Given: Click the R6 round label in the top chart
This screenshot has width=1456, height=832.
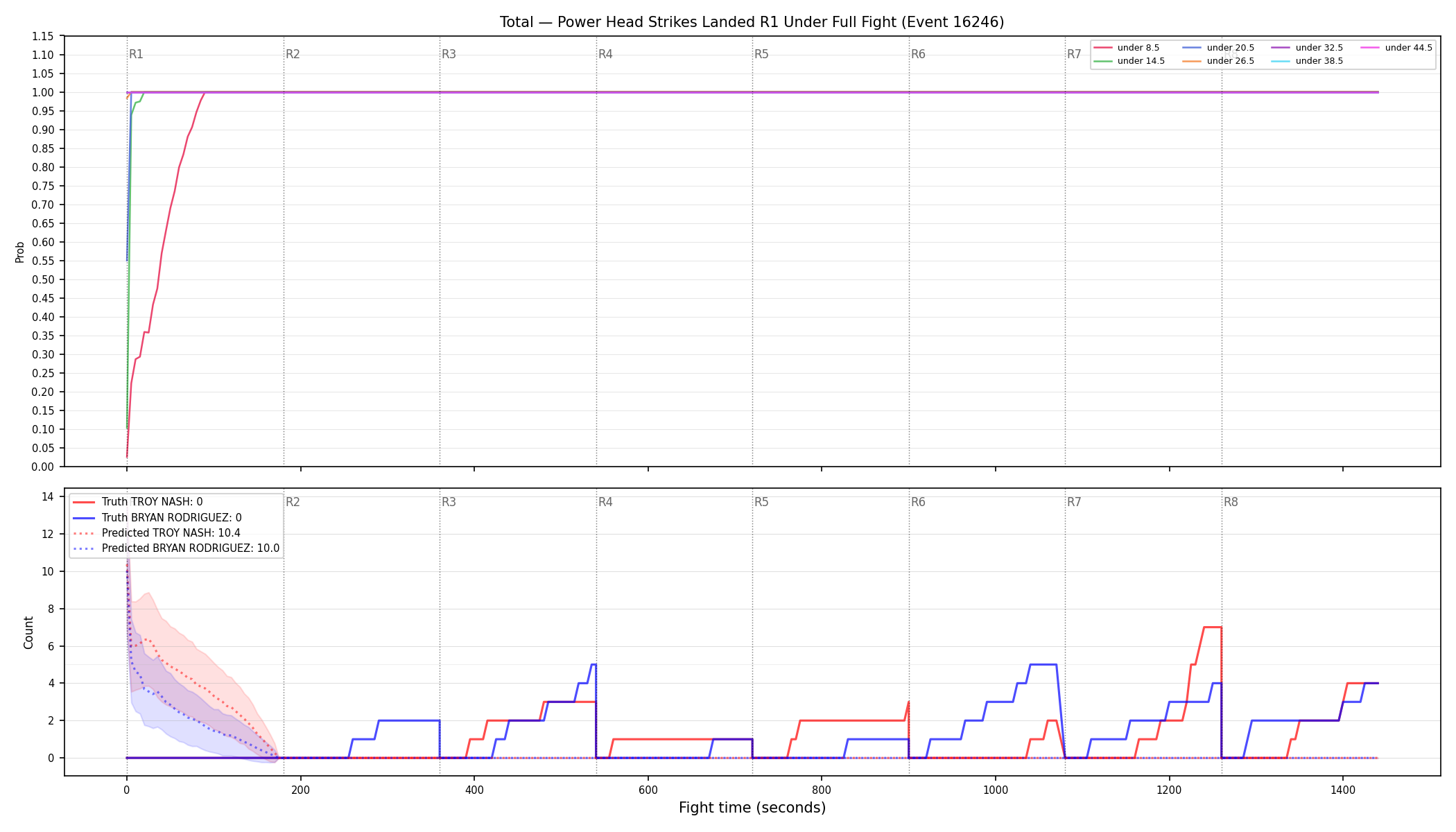Looking at the screenshot, I should [x=918, y=54].
